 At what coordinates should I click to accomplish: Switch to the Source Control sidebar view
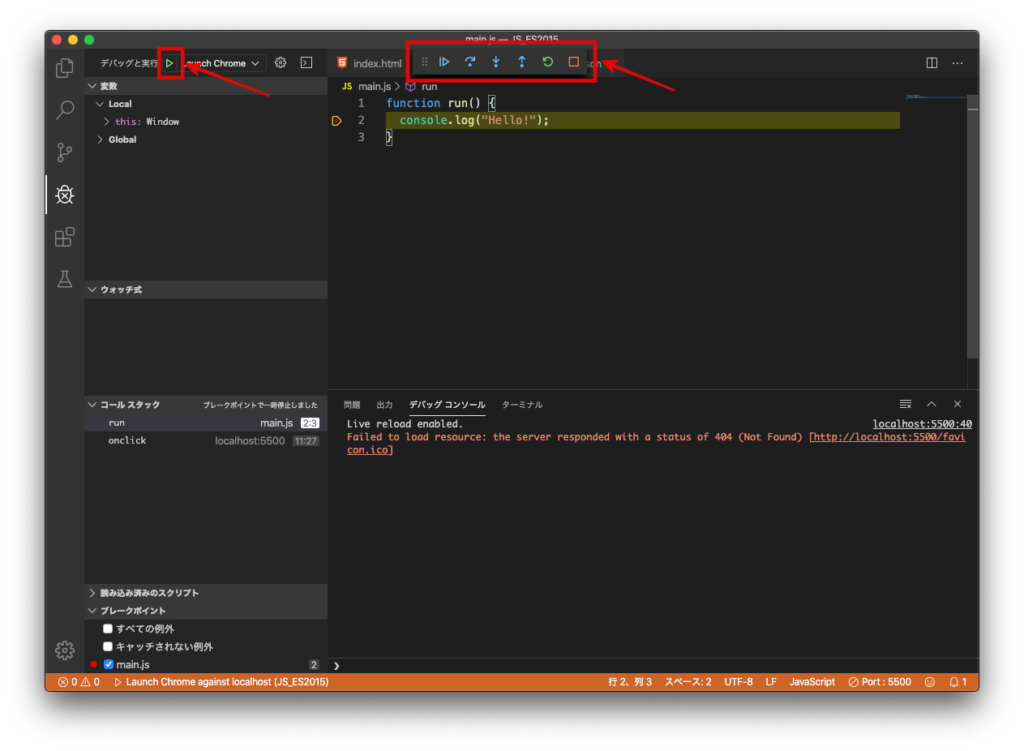[x=64, y=152]
